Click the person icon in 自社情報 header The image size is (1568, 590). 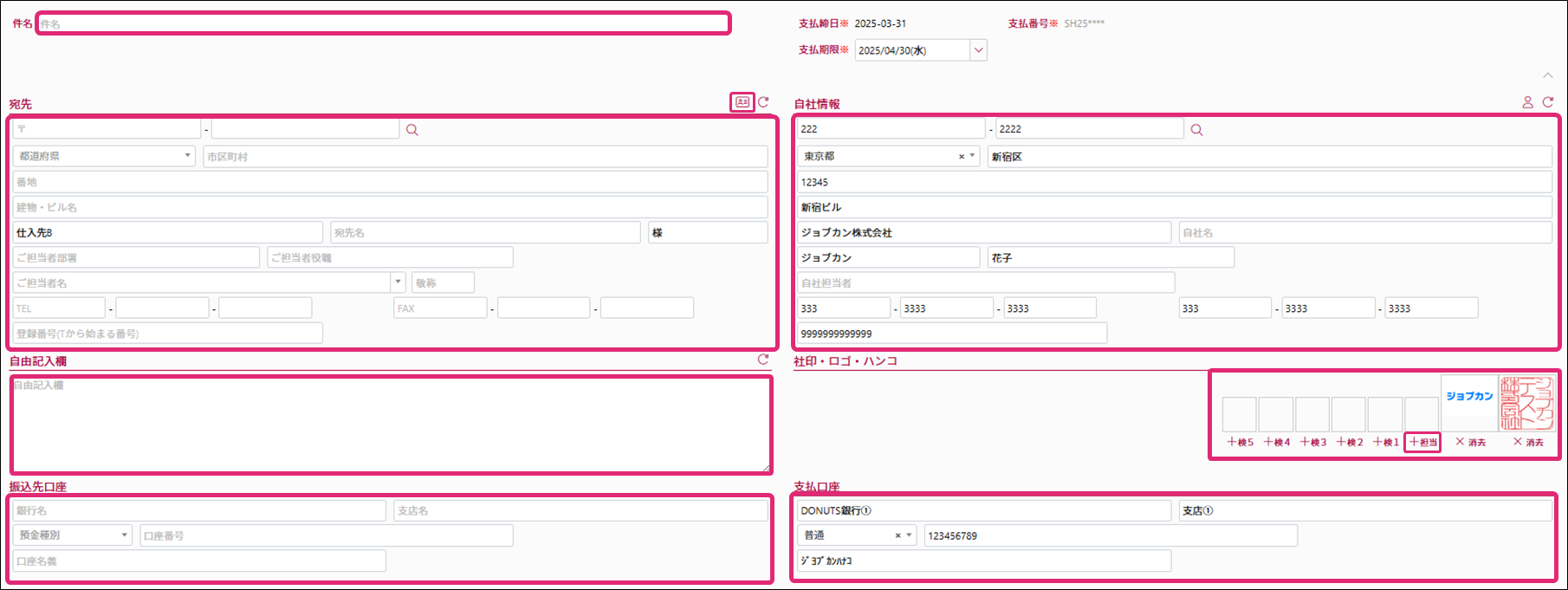pyautogui.click(x=1527, y=102)
